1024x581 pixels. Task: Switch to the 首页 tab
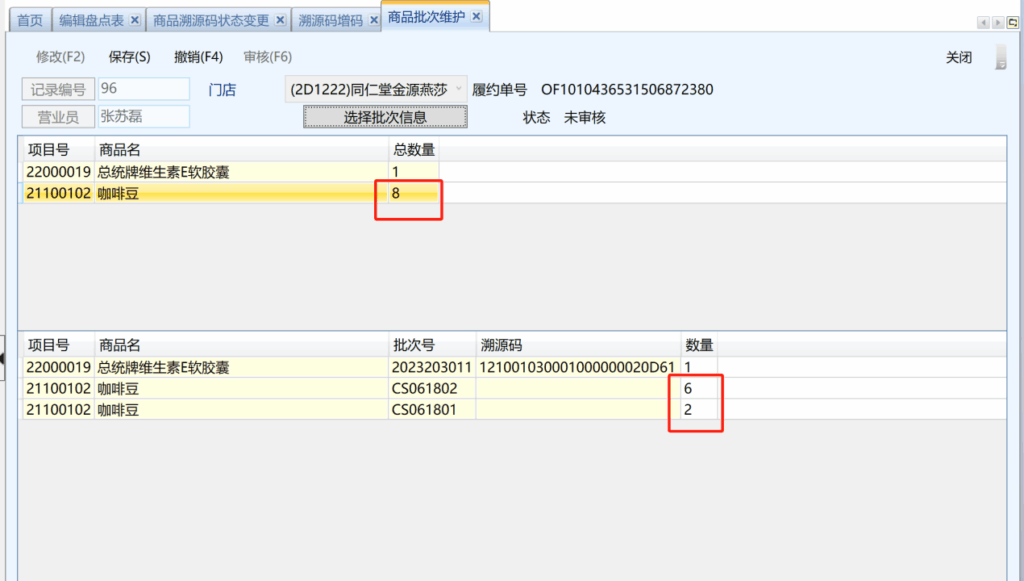[x=30, y=20]
